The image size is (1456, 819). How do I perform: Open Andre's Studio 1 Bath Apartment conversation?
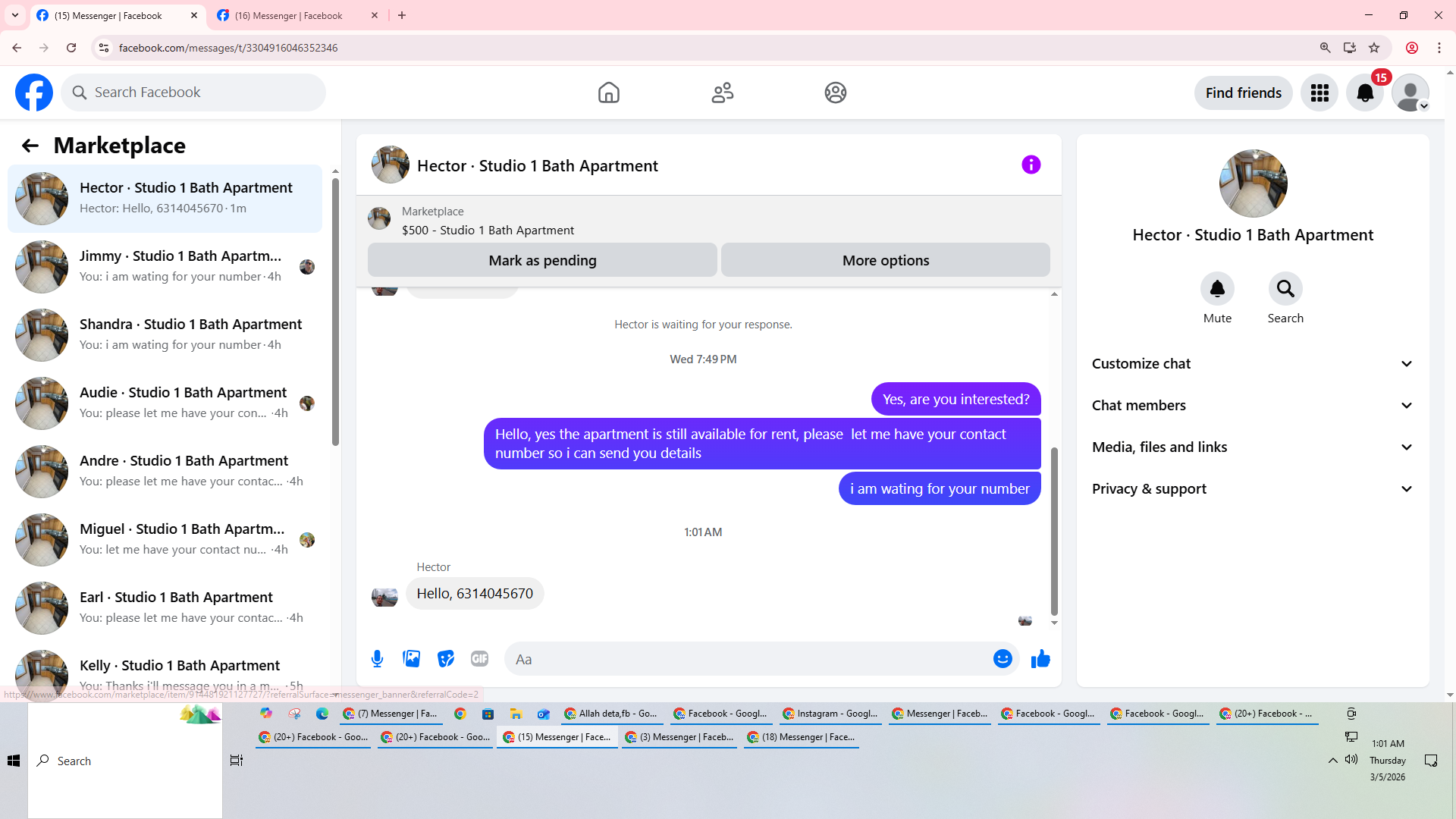tap(165, 472)
